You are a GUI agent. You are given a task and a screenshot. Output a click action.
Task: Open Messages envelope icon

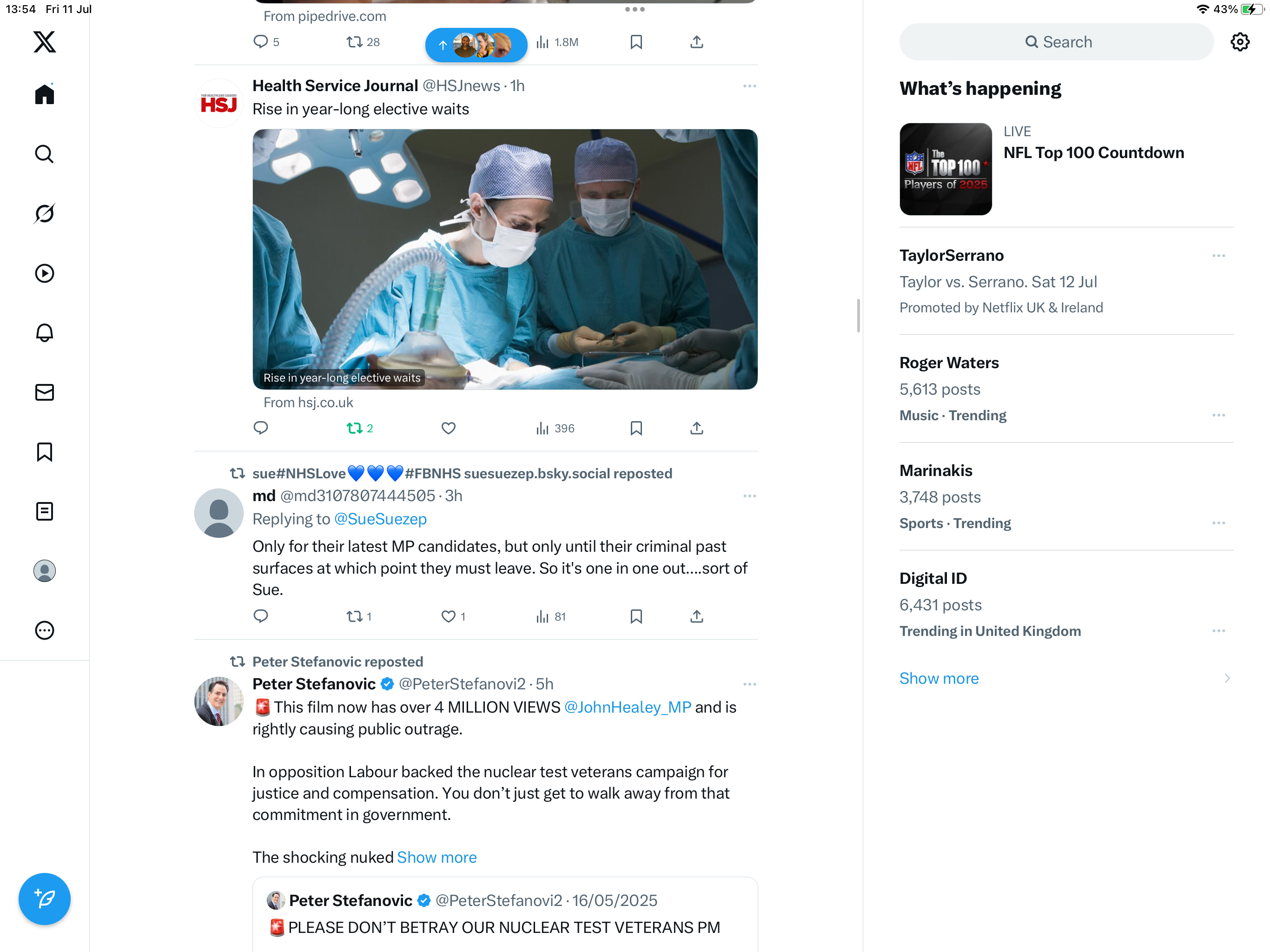point(44,392)
